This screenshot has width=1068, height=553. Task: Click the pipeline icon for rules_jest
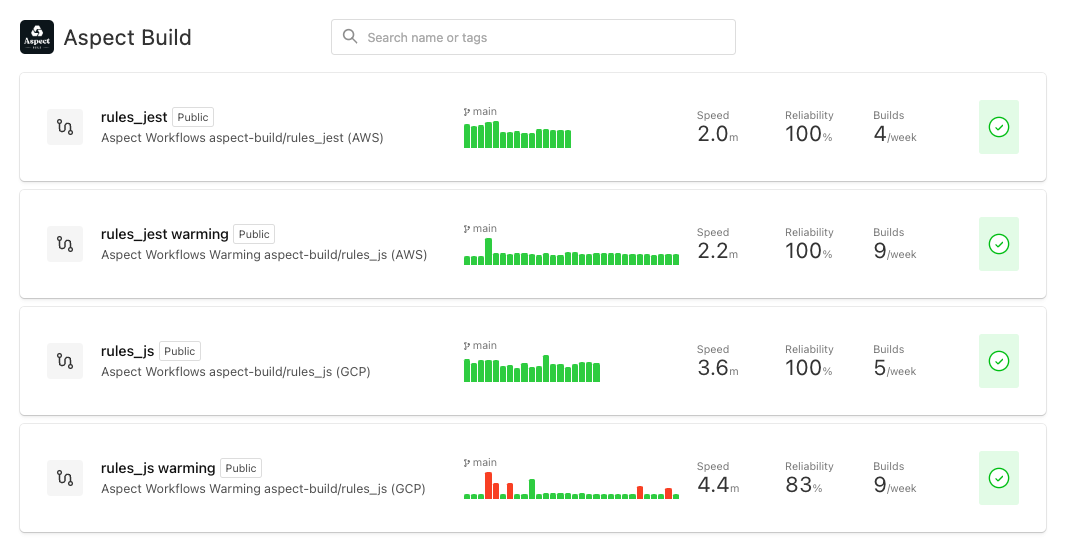pos(65,127)
